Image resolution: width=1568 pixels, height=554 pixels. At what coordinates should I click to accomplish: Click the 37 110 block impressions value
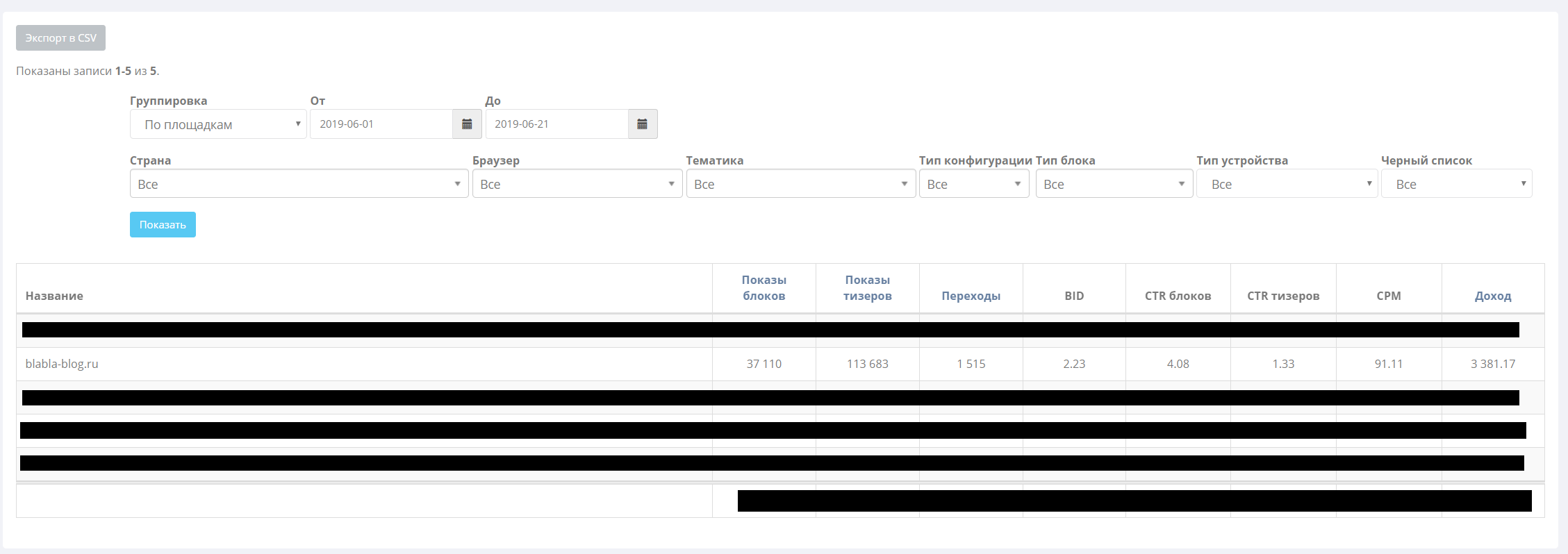[x=764, y=364]
